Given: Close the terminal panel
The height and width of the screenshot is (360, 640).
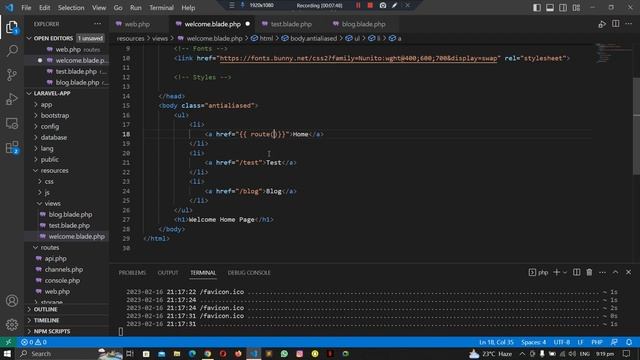Looking at the screenshot, I should 629,272.
